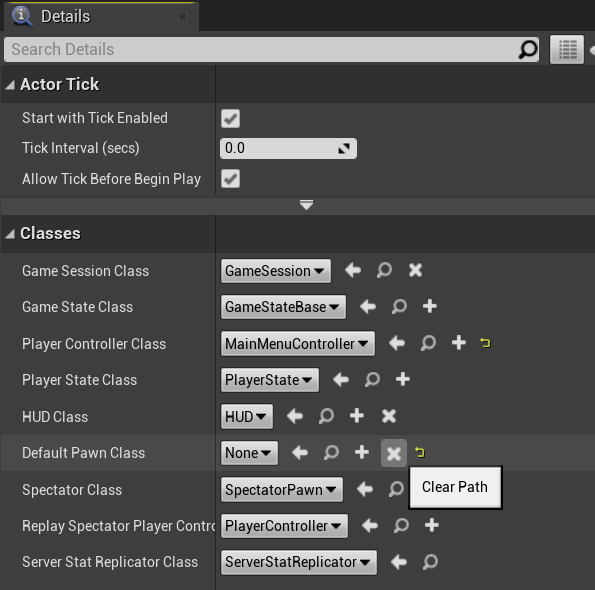Clear the Game Session Class path
This screenshot has height=590, width=595.
(x=415, y=271)
